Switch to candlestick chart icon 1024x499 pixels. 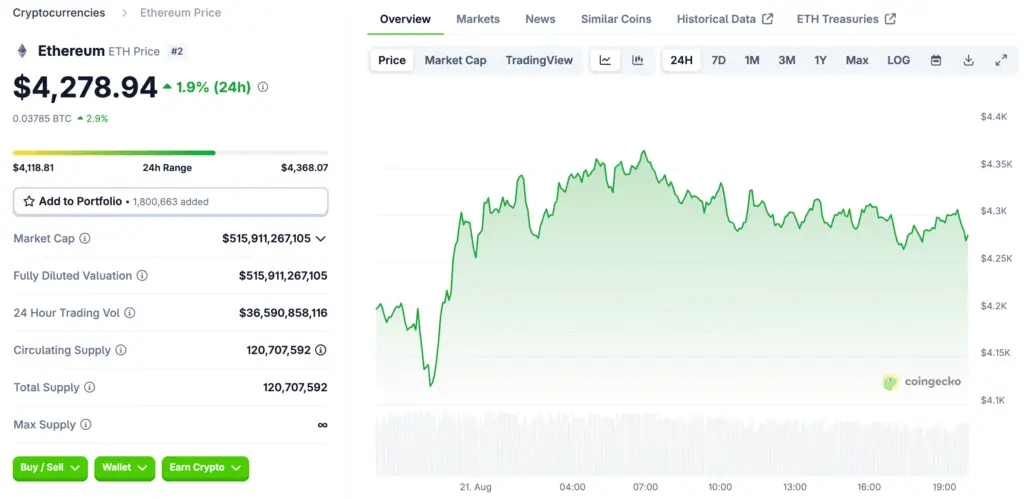coord(637,60)
